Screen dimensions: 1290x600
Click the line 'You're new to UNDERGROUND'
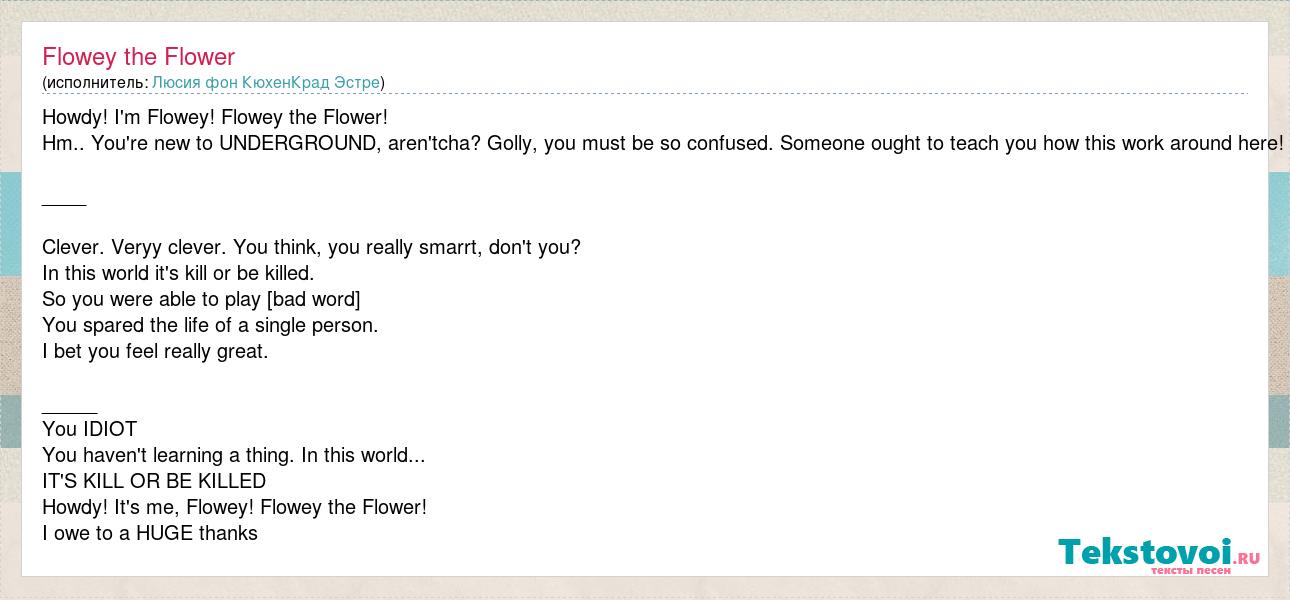point(662,143)
